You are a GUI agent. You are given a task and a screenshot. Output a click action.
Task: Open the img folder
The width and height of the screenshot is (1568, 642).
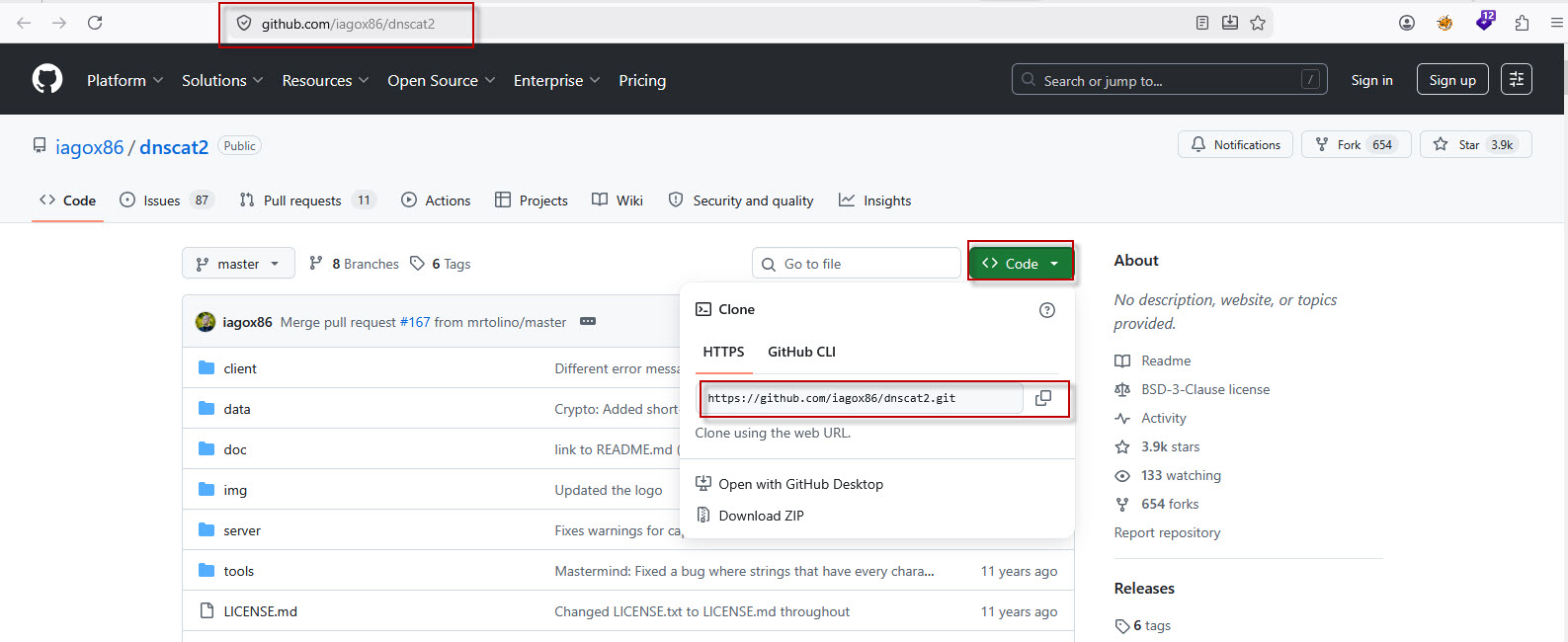235,490
